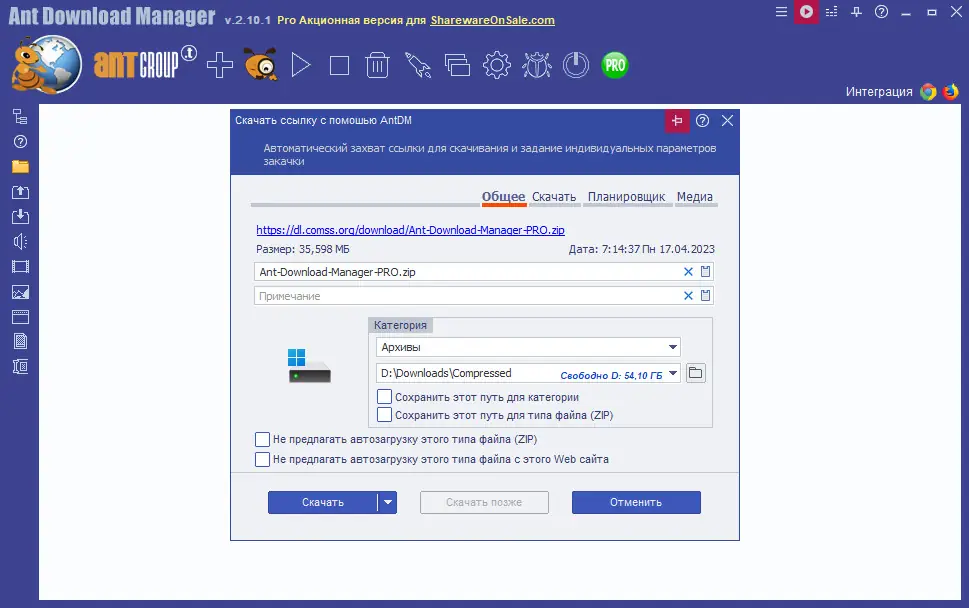The image size is (969, 608).
Task: Click the rocket speed icon in the toolbar
Action: [x=418, y=64]
